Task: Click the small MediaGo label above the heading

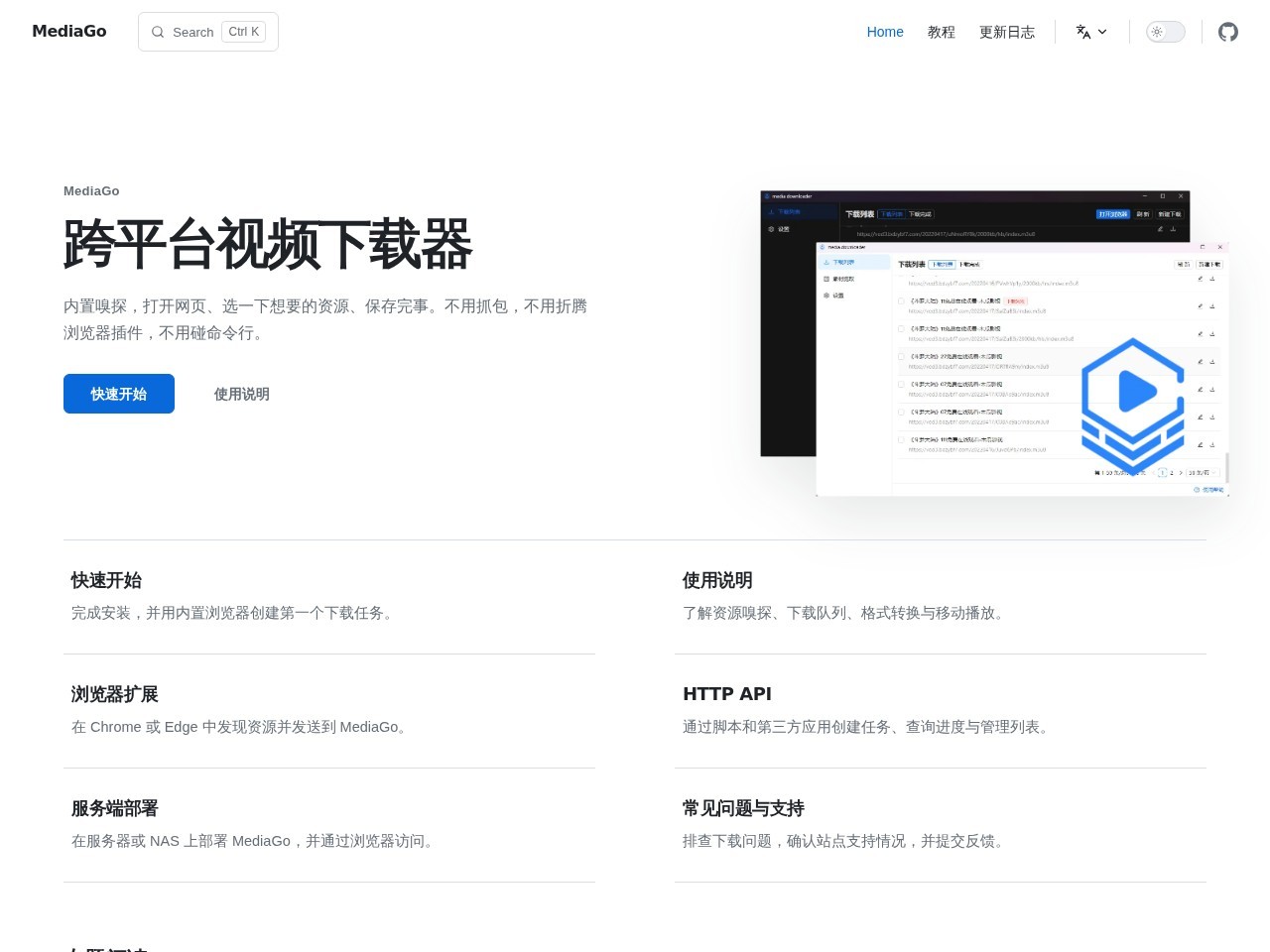Action: [x=91, y=190]
